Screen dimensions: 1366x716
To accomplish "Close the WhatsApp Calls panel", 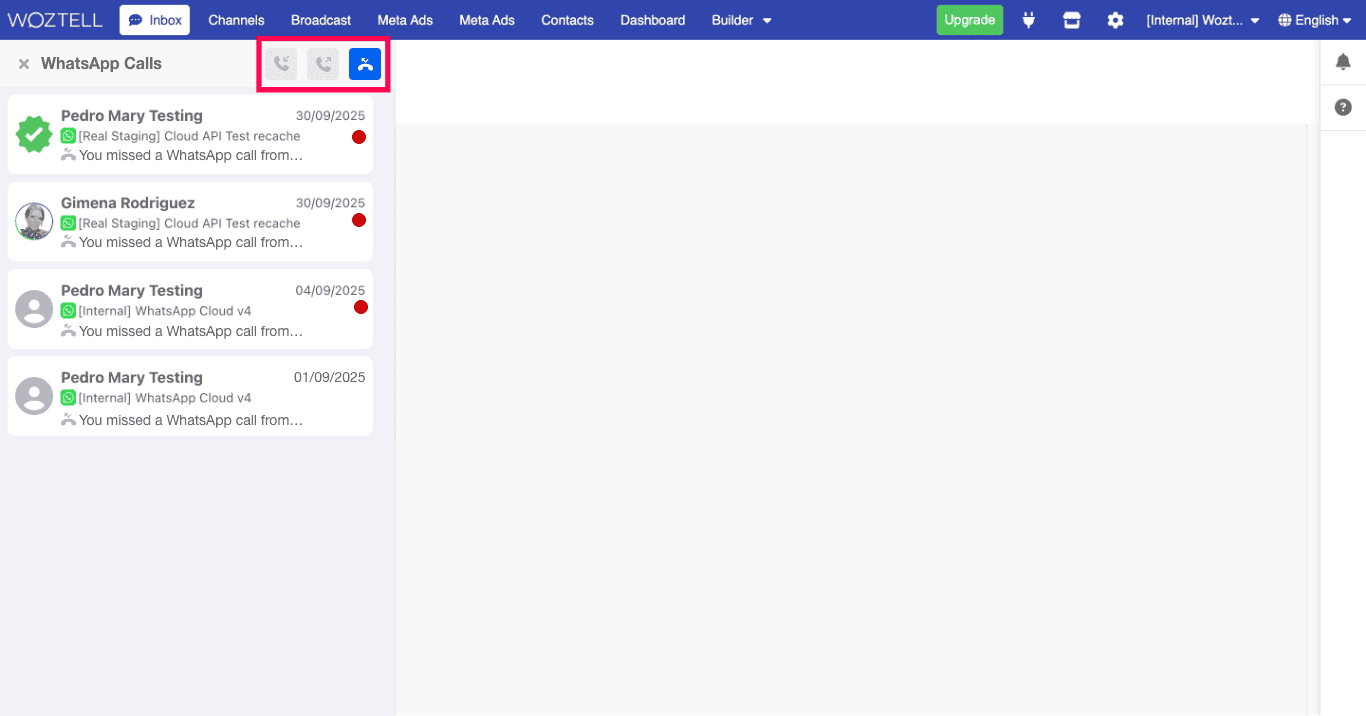I will point(24,64).
